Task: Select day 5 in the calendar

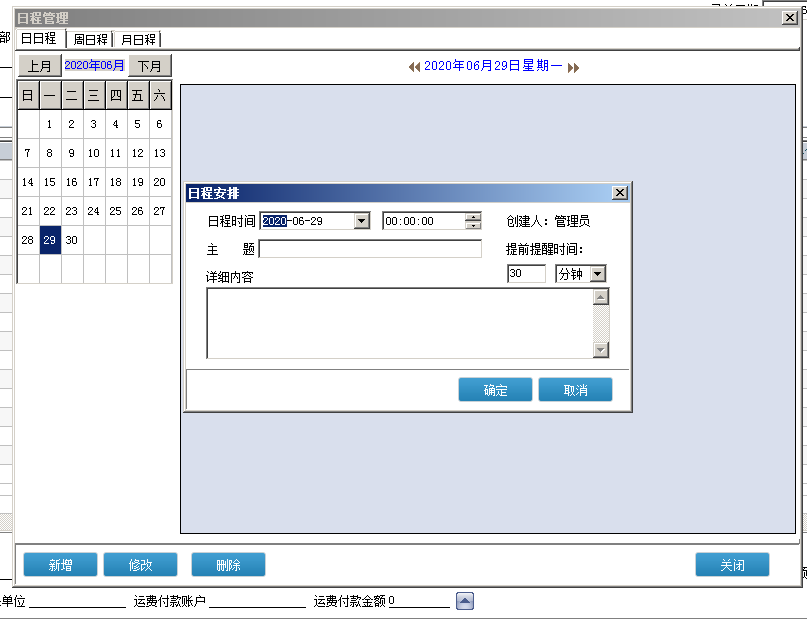Action: point(137,124)
